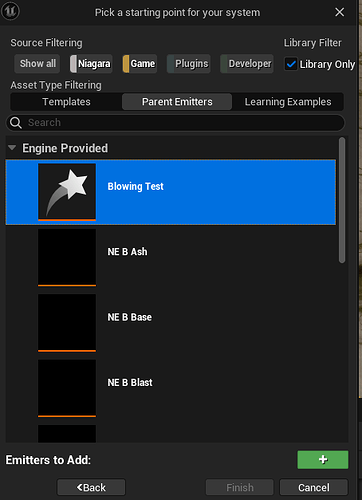Select the NE B Base thumbnail

click(67, 322)
